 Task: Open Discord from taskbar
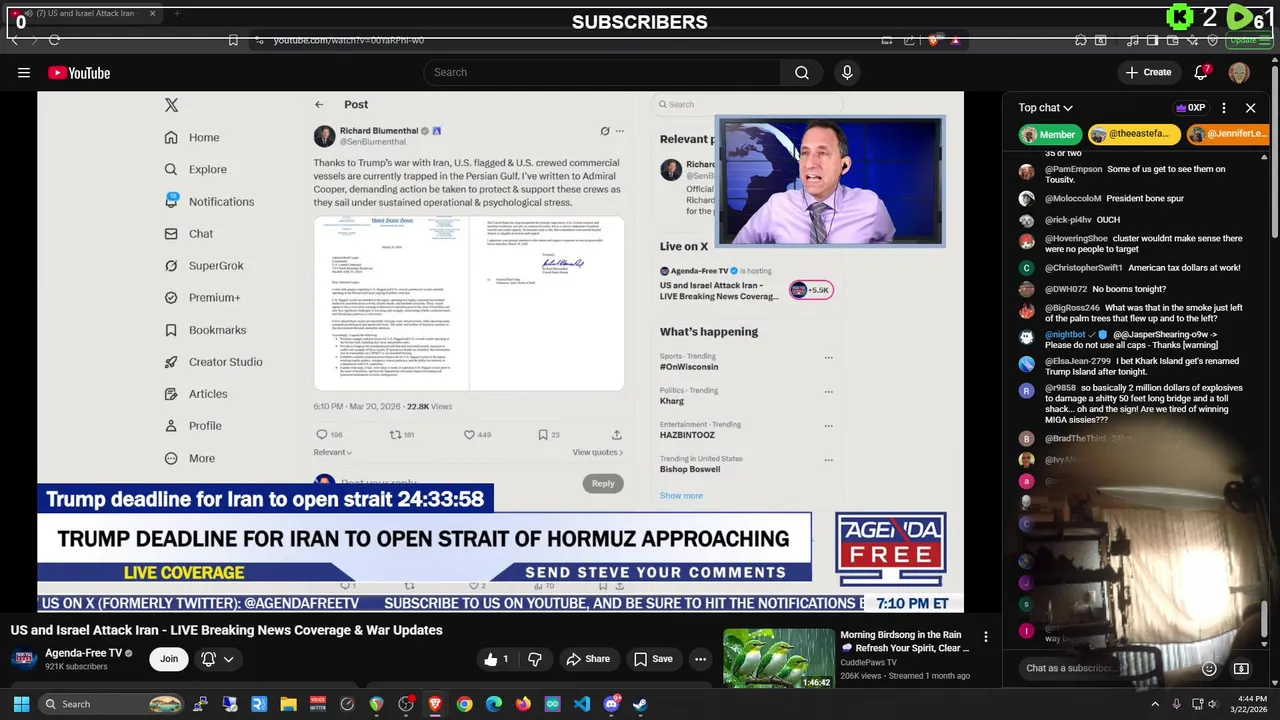[611, 704]
